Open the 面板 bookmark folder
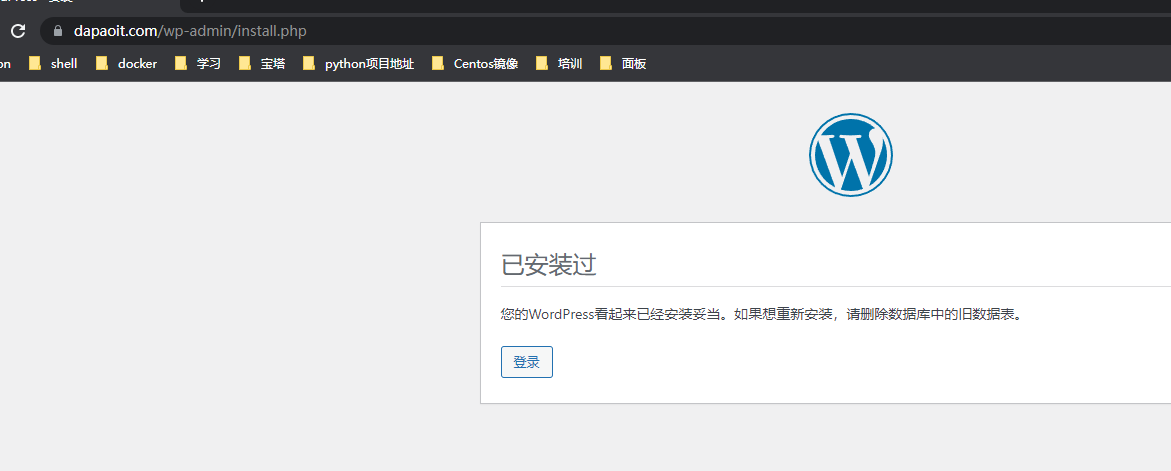1171x471 pixels. [x=624, y=63]
